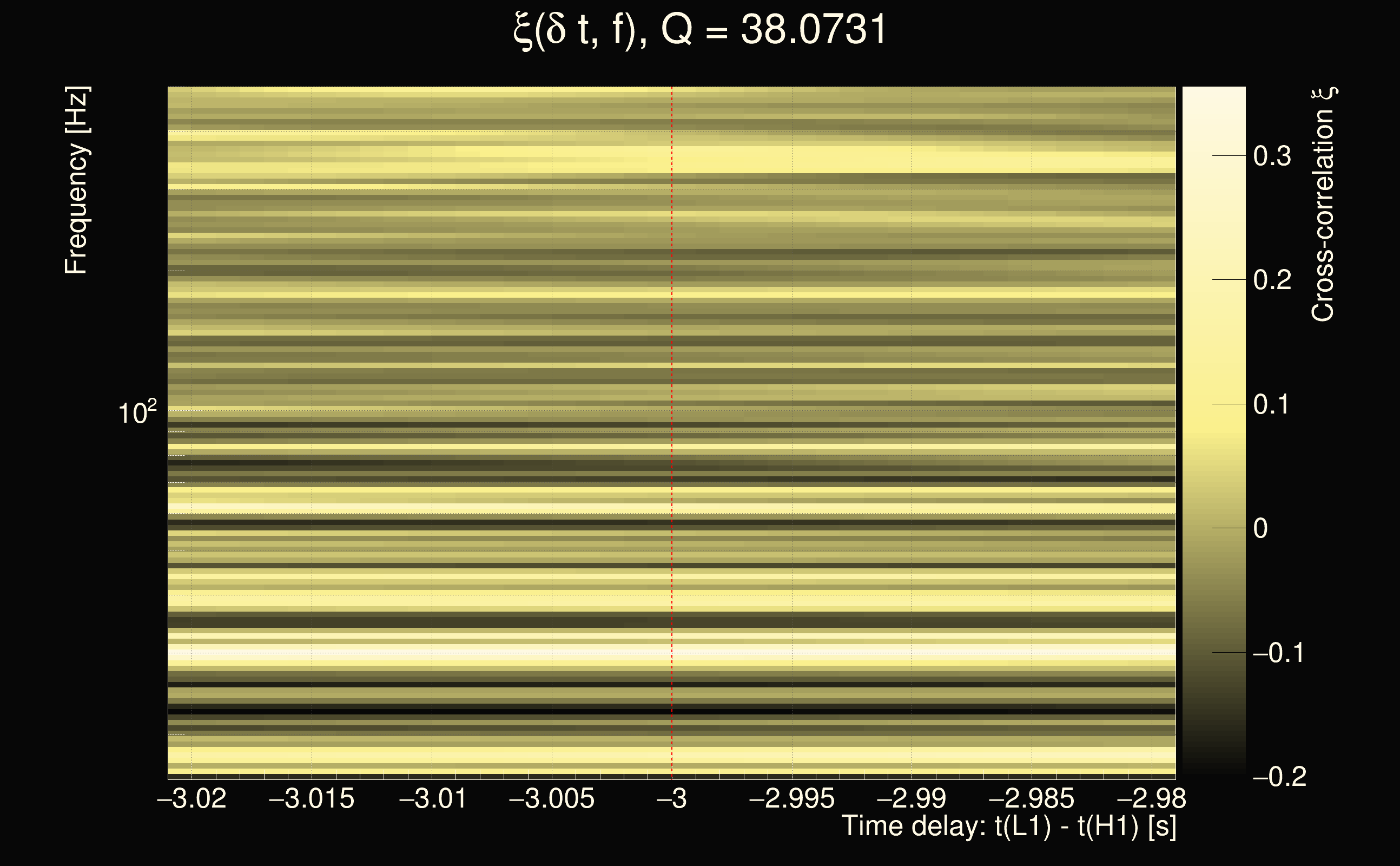1400x866 pixels.
Task: Click the 0.3 tick label on colorbar
Action: [x=1272, y=156]
